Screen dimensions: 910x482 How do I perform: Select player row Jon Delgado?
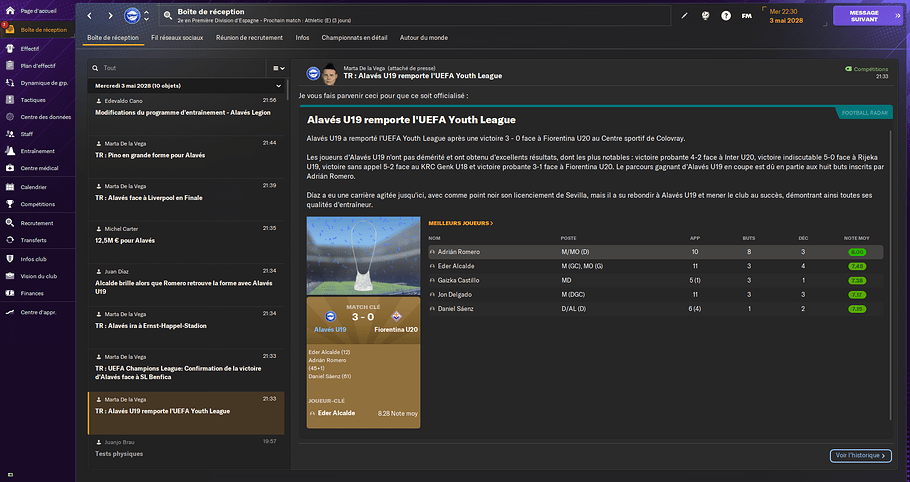[x=656, y=295]
